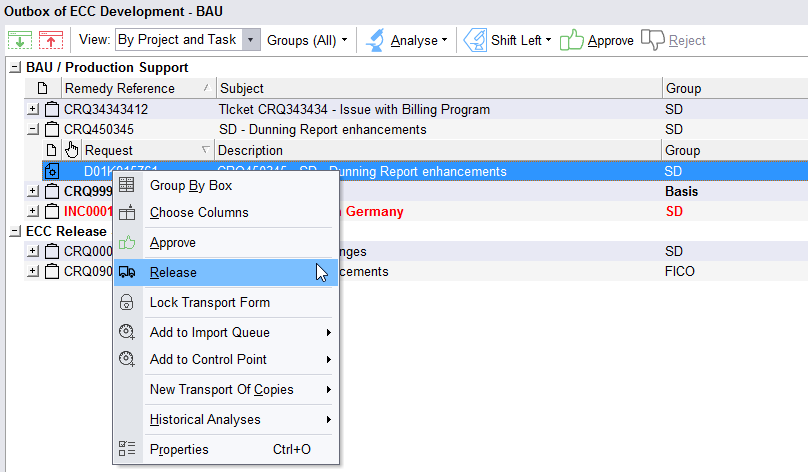Click the grey thumbs-down Reject icon

point(653,40)
